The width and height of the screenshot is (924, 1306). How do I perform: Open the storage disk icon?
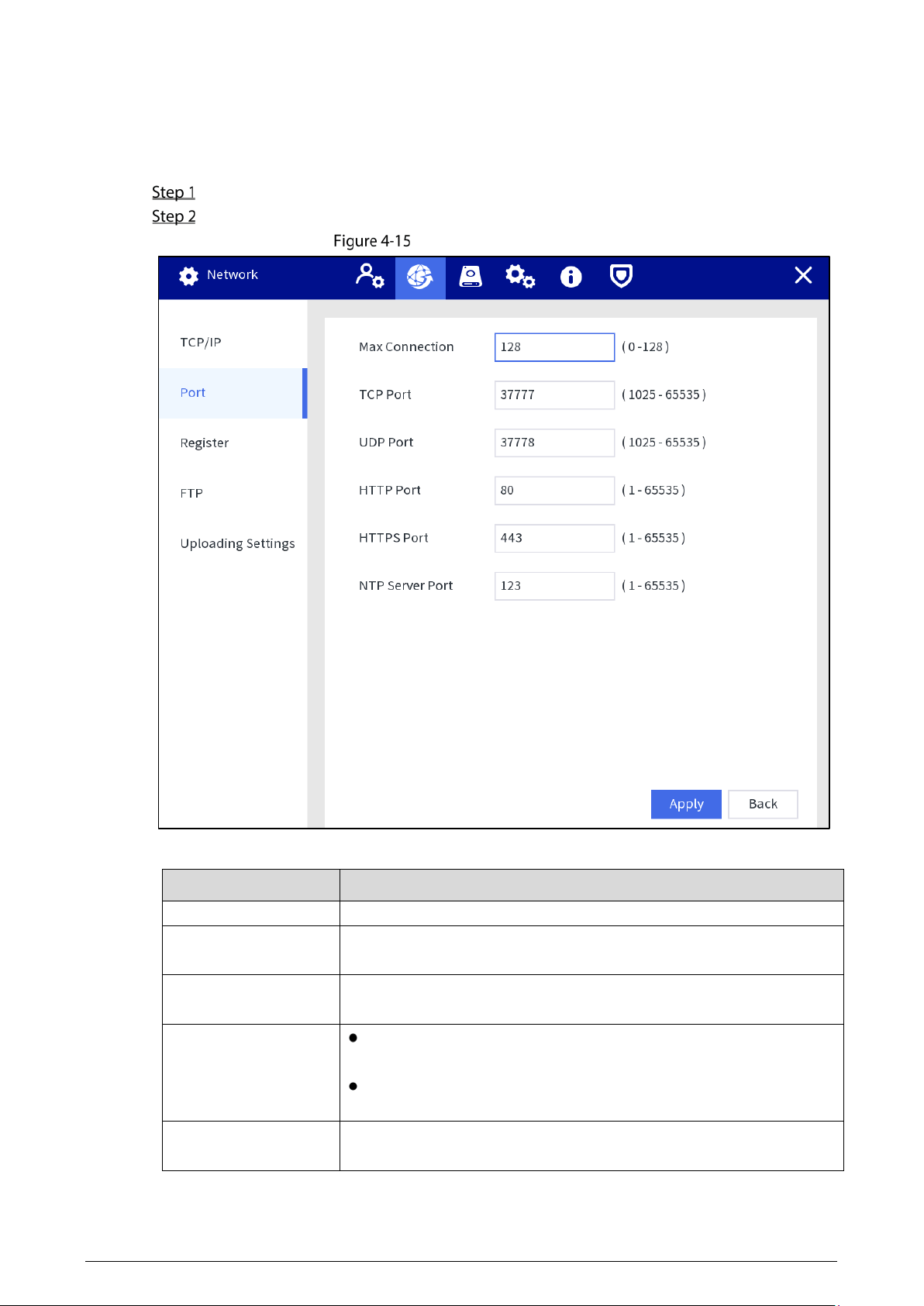point(471,277)
